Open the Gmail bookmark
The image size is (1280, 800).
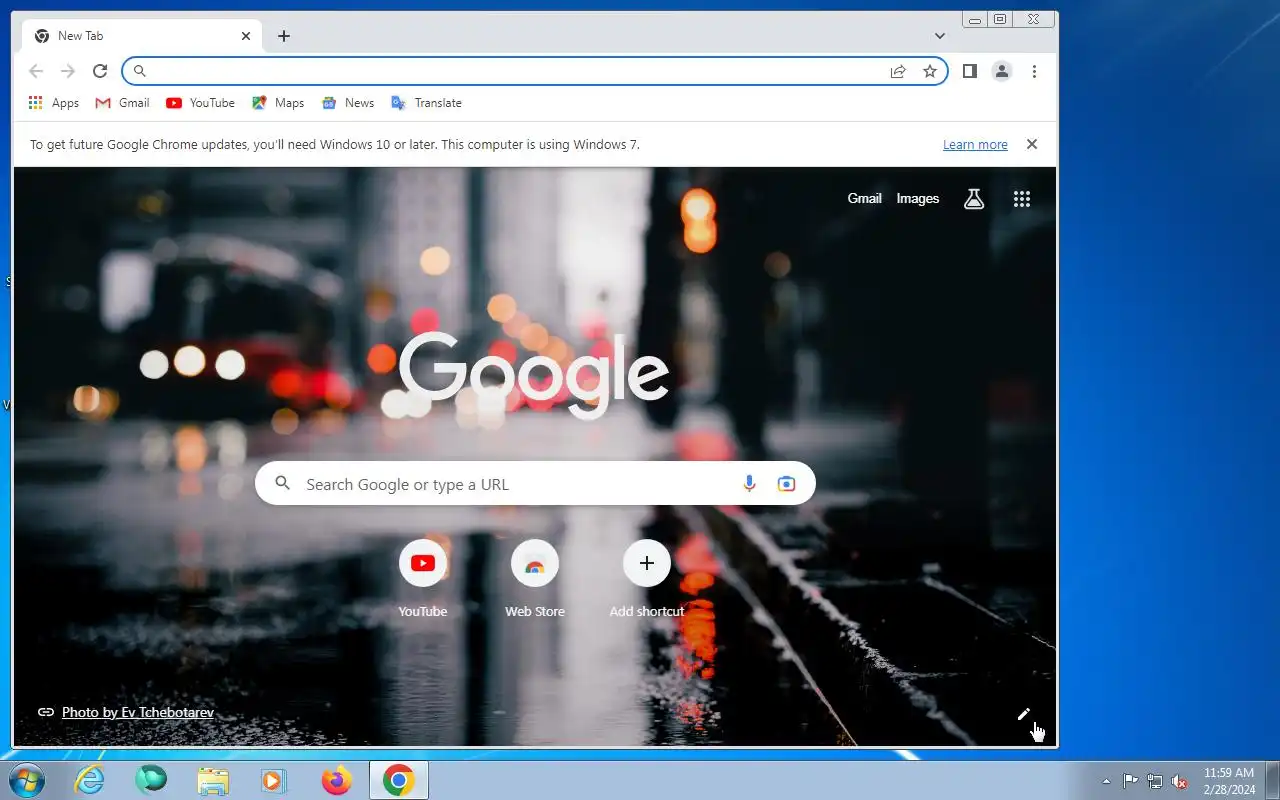(x=122, y=103)
